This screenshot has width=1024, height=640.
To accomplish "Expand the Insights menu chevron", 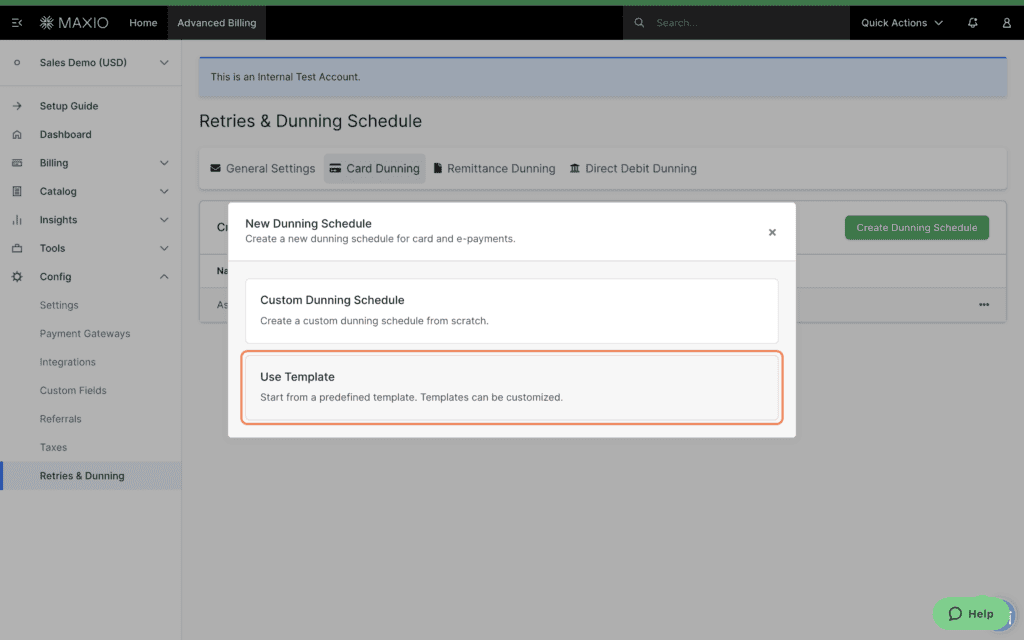I will pyautogui.click(x=164, y=220).
